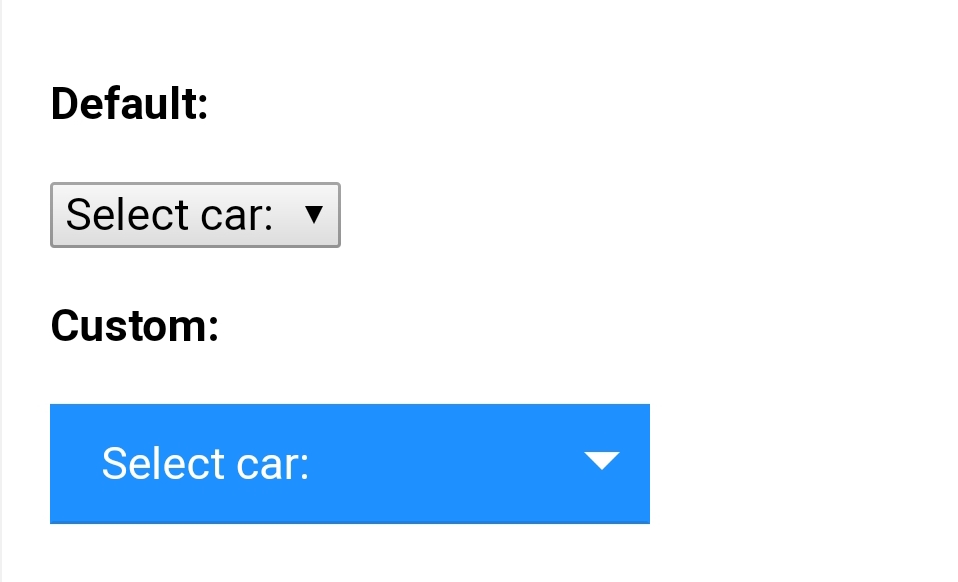
Task: Click the right edge of the blue dropdown
Action: pyautogui.click(x=645, y=463)
